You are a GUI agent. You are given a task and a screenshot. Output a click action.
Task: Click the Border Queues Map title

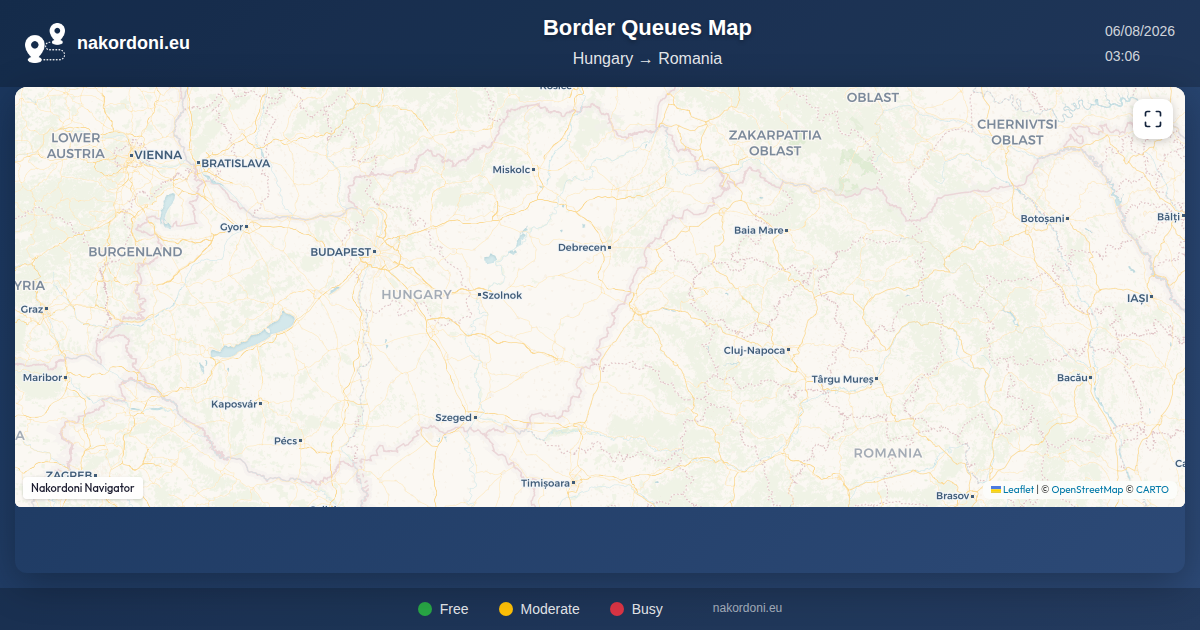[x=647, y=28]
